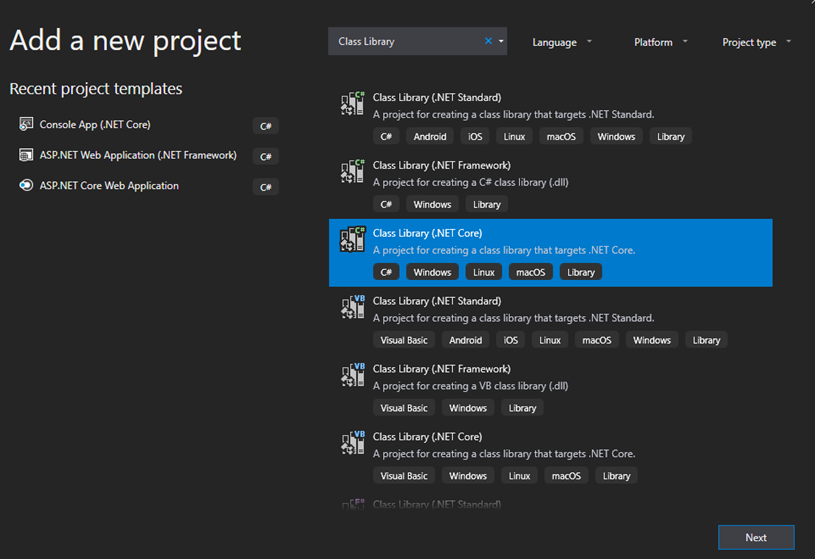Open the Language filter dropdown
The image size is (815, 559).
coord(561,42)
